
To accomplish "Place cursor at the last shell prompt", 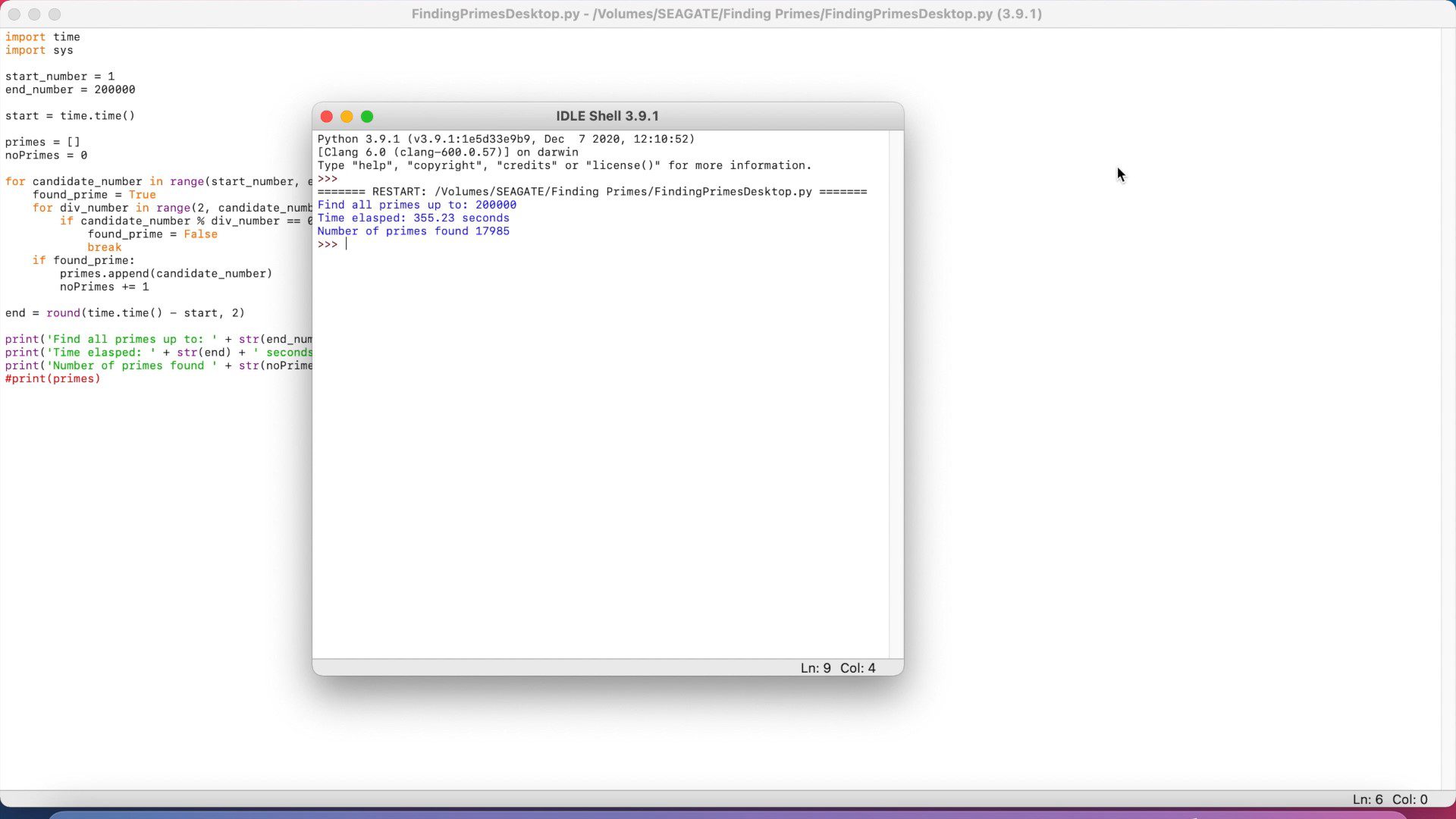I will [x=347, y=245].
